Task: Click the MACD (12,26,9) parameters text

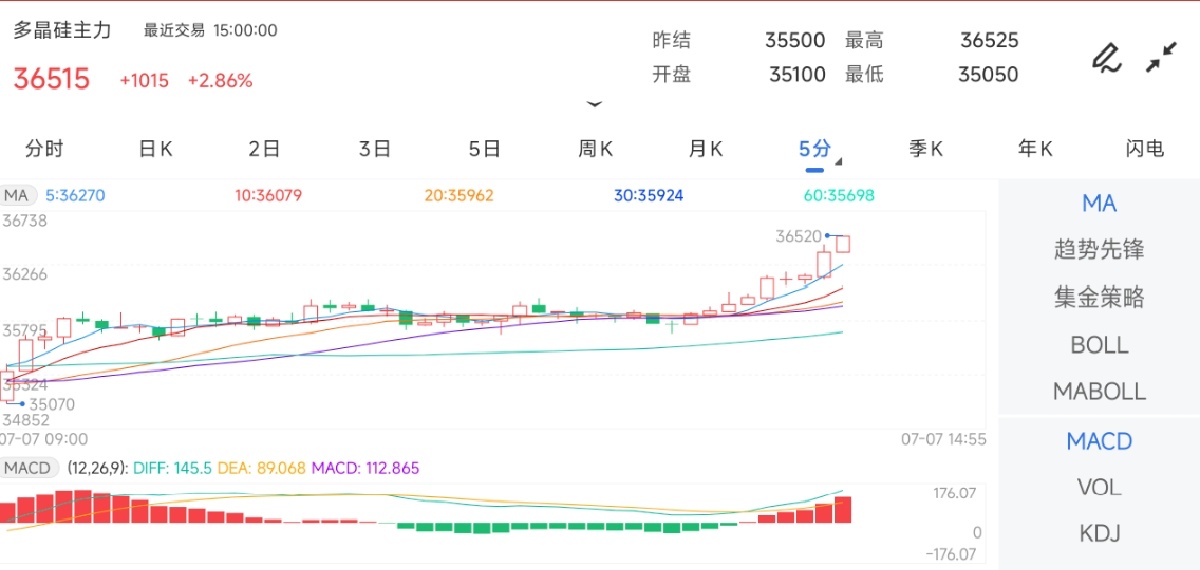Action: [x=97, y=467]
